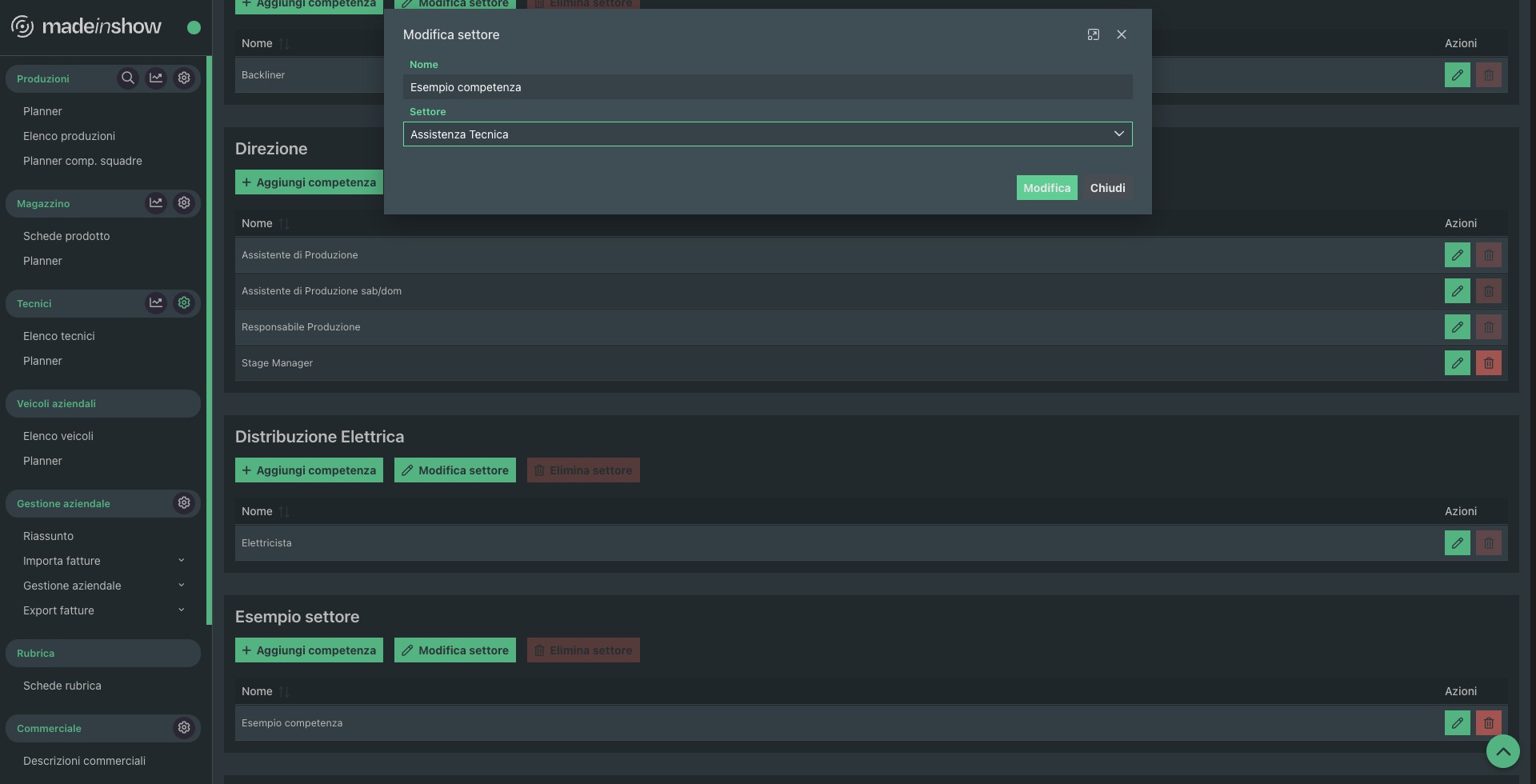Image resolution: width=1536 pixels, height=784 pixels.
Task: Add competenza to Distribuzione Elettrica sector
Action: (x=309, y=470)
